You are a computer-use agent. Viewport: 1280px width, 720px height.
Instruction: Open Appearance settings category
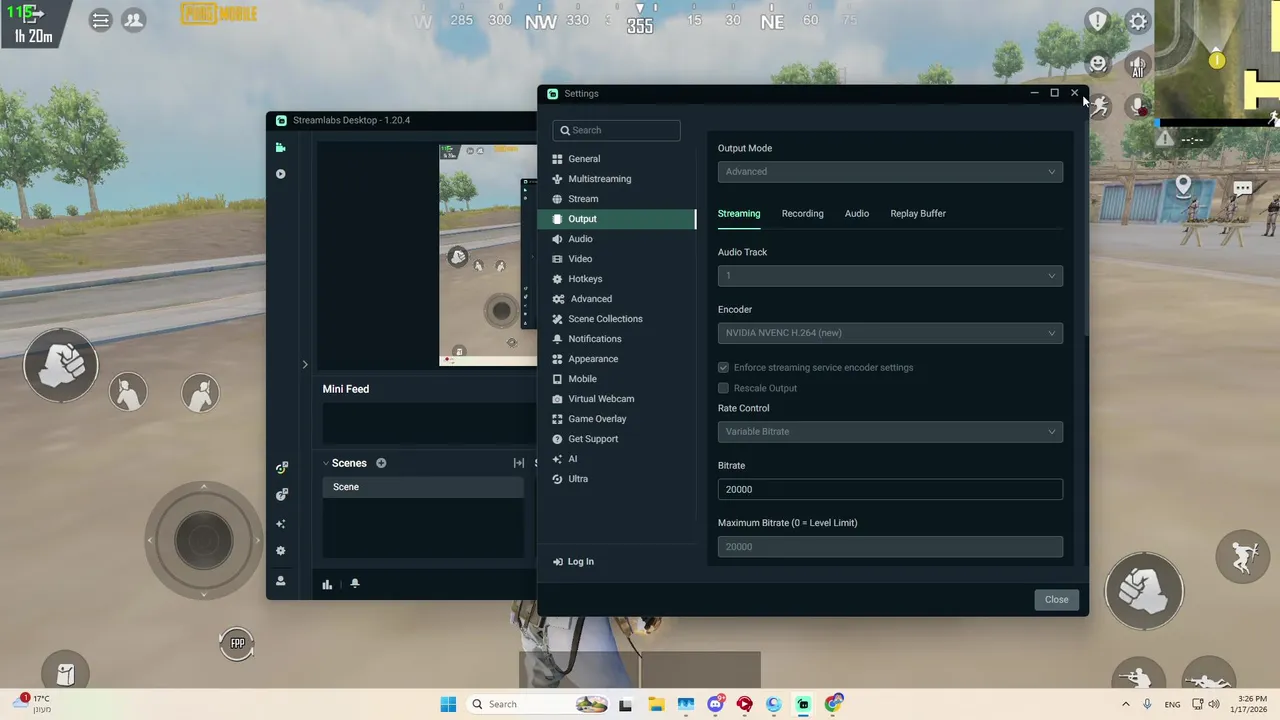[x=617, y=359]
